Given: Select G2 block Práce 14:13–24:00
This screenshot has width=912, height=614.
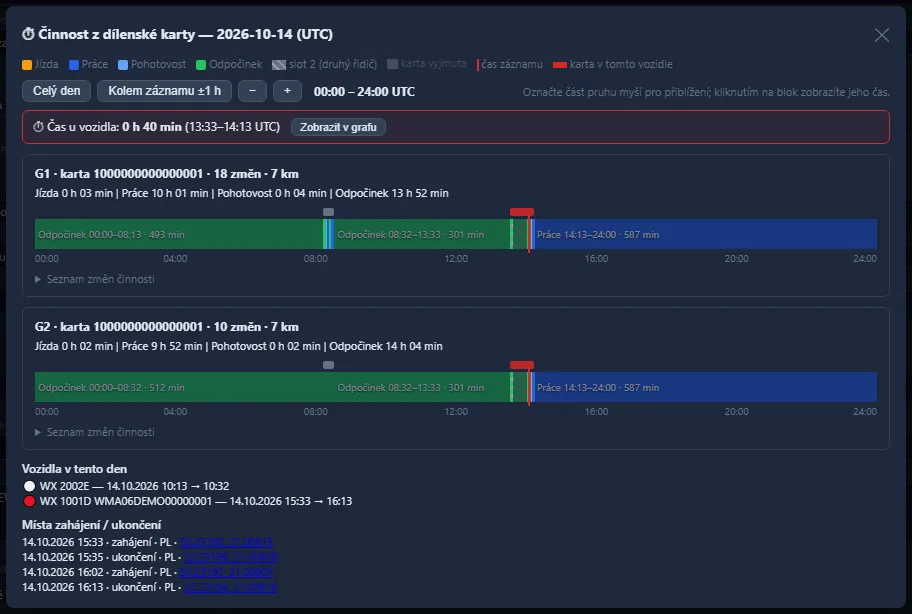Looking at the screenshot, I should point(706,387).
